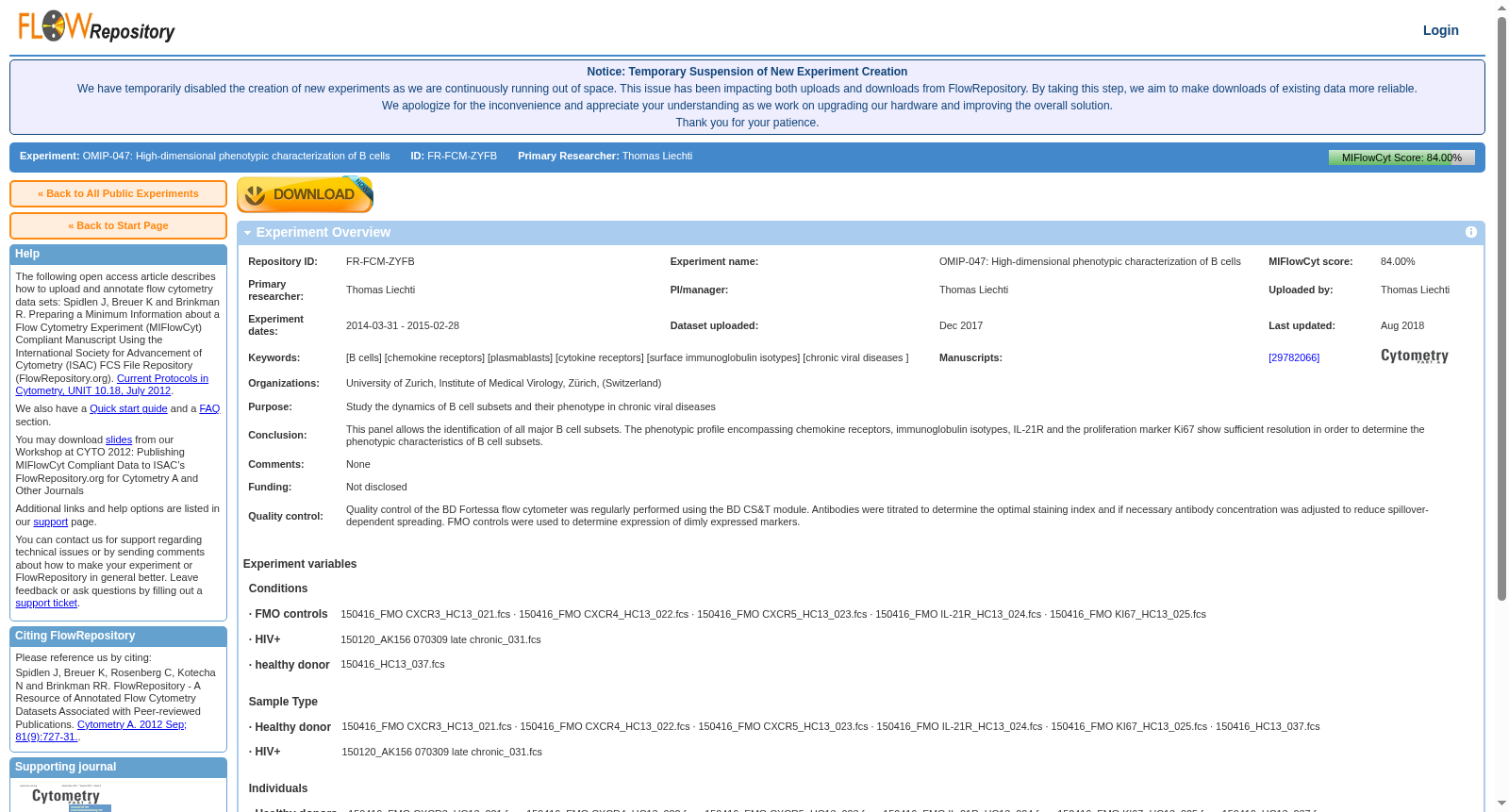Open manuscript link 29782066
The image size is (1509, 812).
point(1294,357)
